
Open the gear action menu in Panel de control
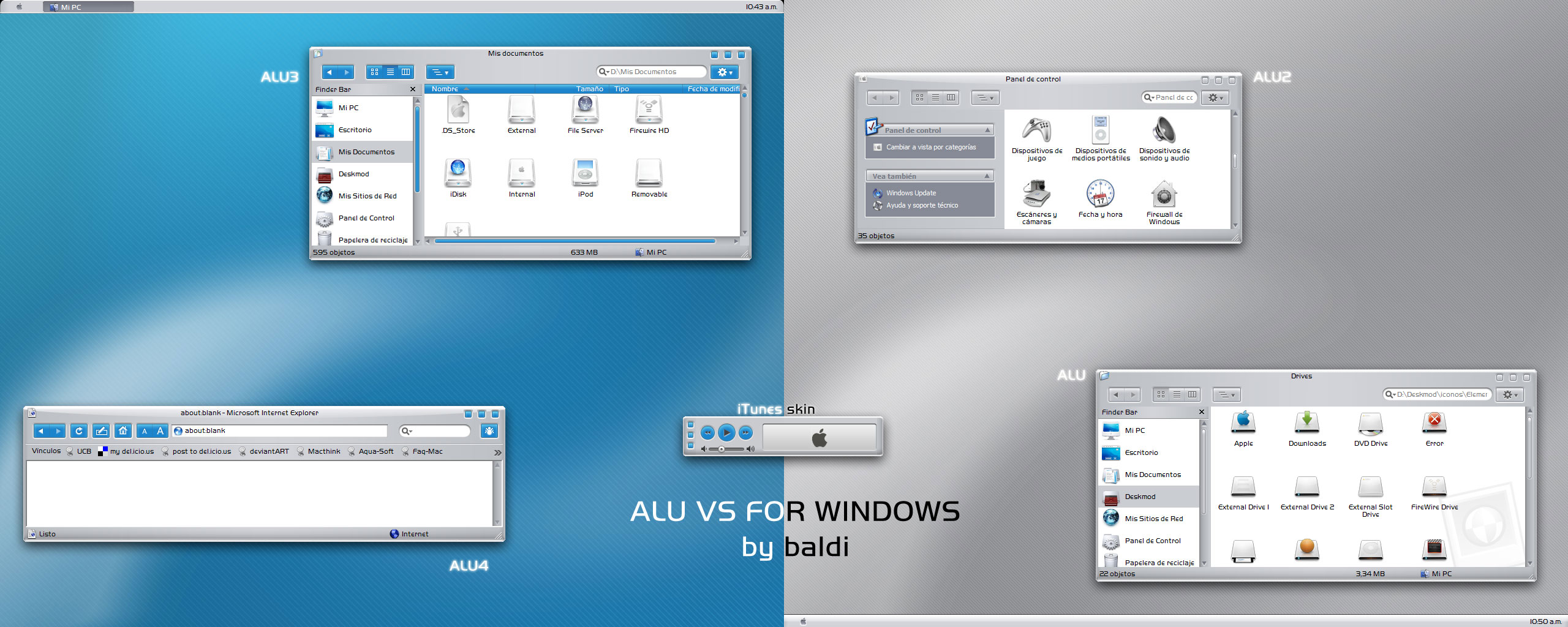point(1215,98)
